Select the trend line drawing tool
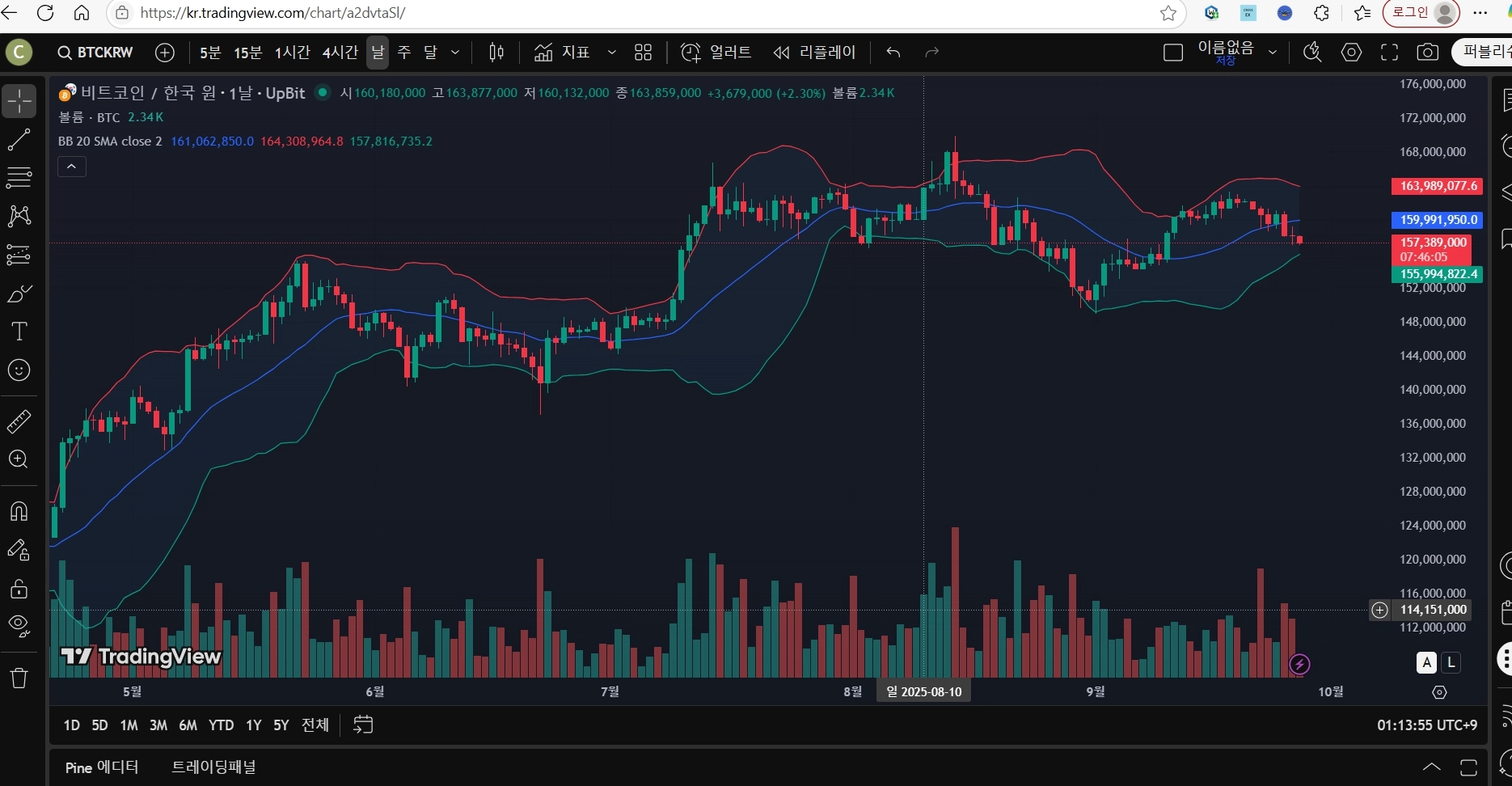This screenshot has width=1512, height=786. [x=19, y=139]
